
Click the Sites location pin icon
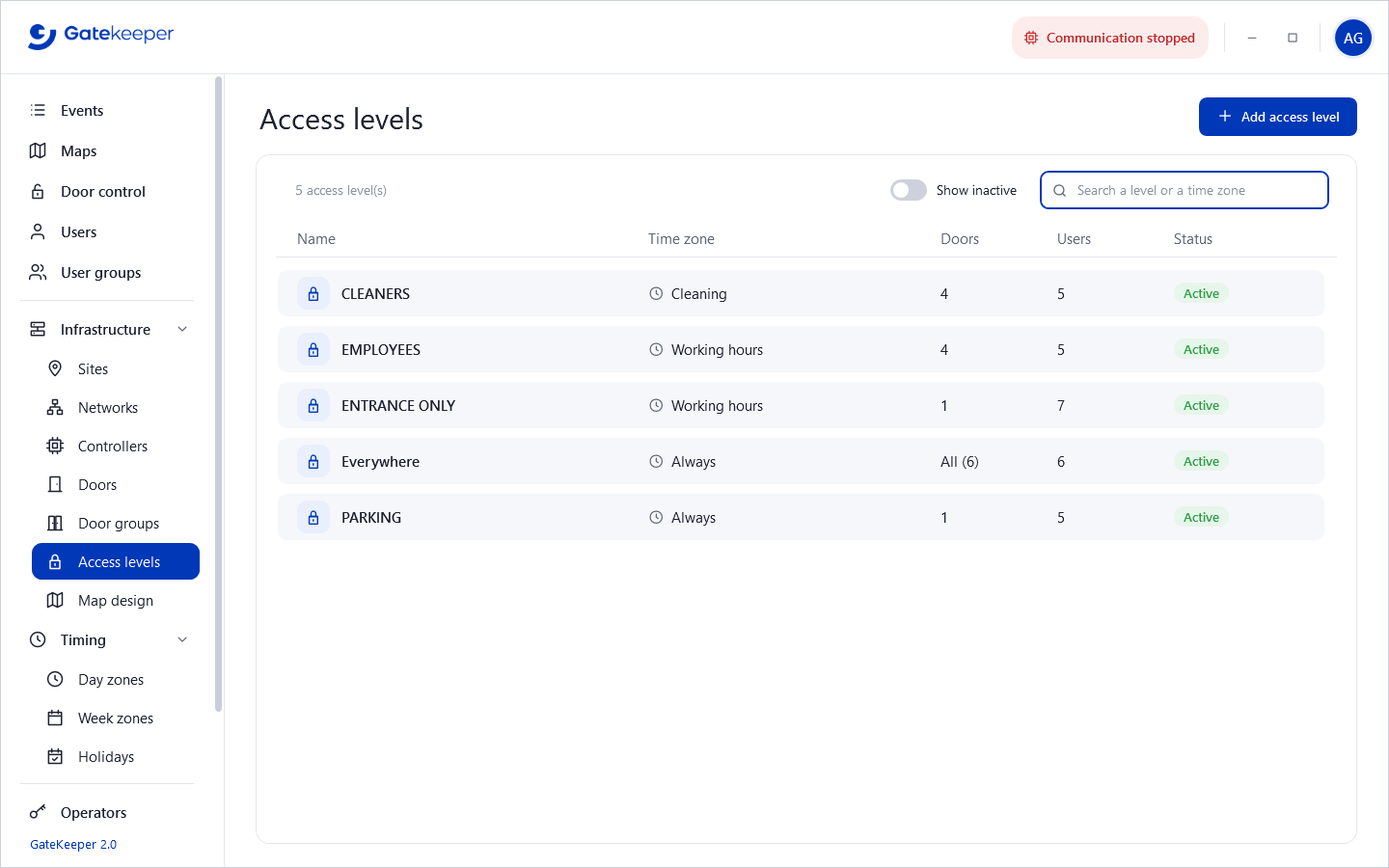55,368
